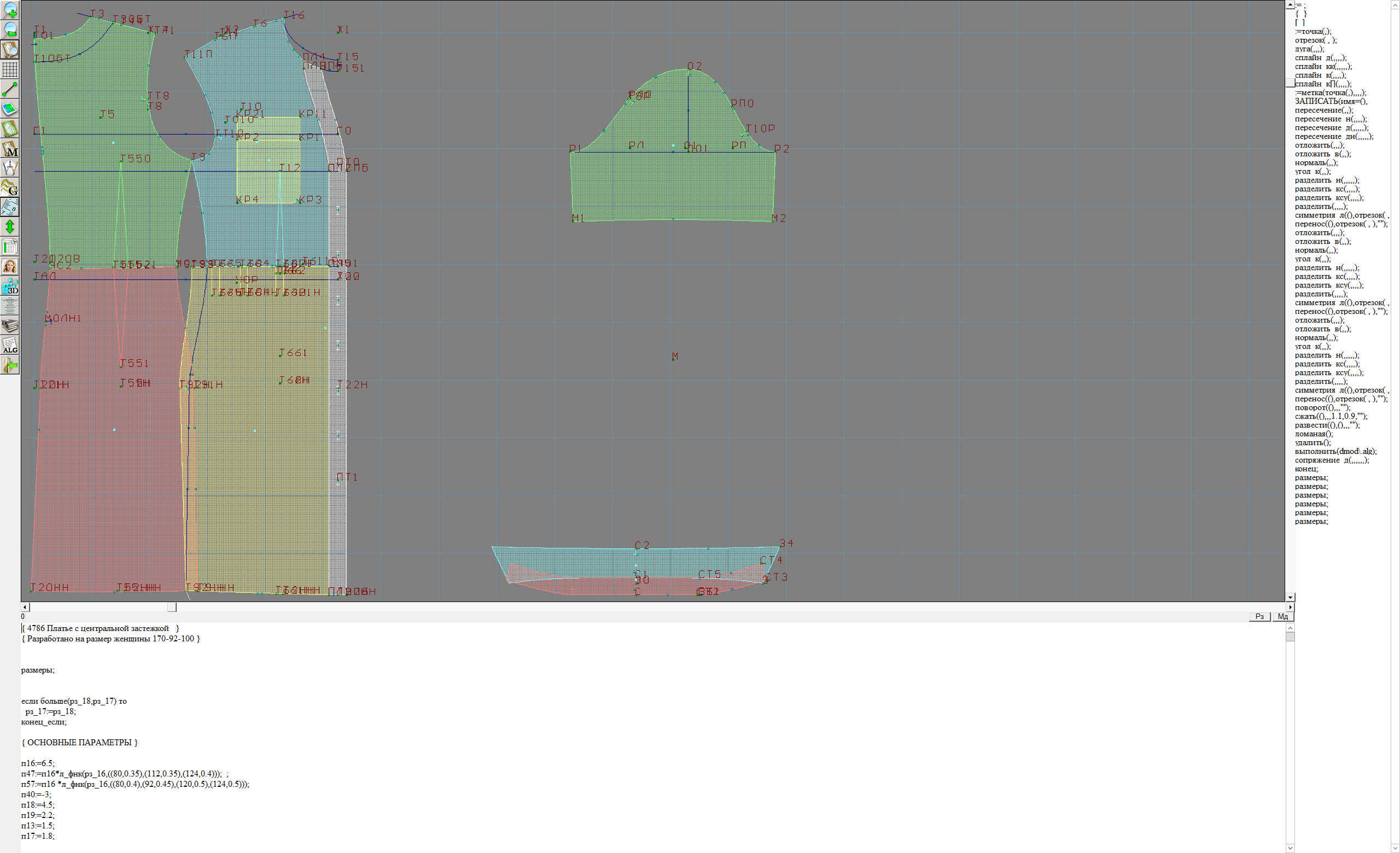Image resolution: width=1400 pixels, height=853 pixels.
Task: Select 'ЗАПИСАТЬ(имя=()' in the command list
Action: [x=1331, y=102]
